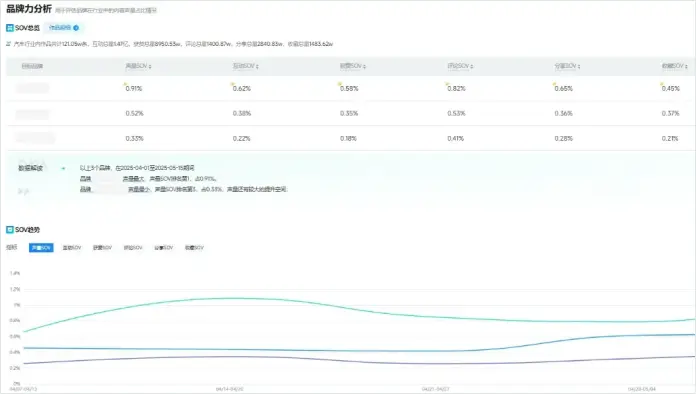Click the small icon before industry summary text
Image resolution: width=696 pixels, height=394 pixels.
[x=8, y=44]
